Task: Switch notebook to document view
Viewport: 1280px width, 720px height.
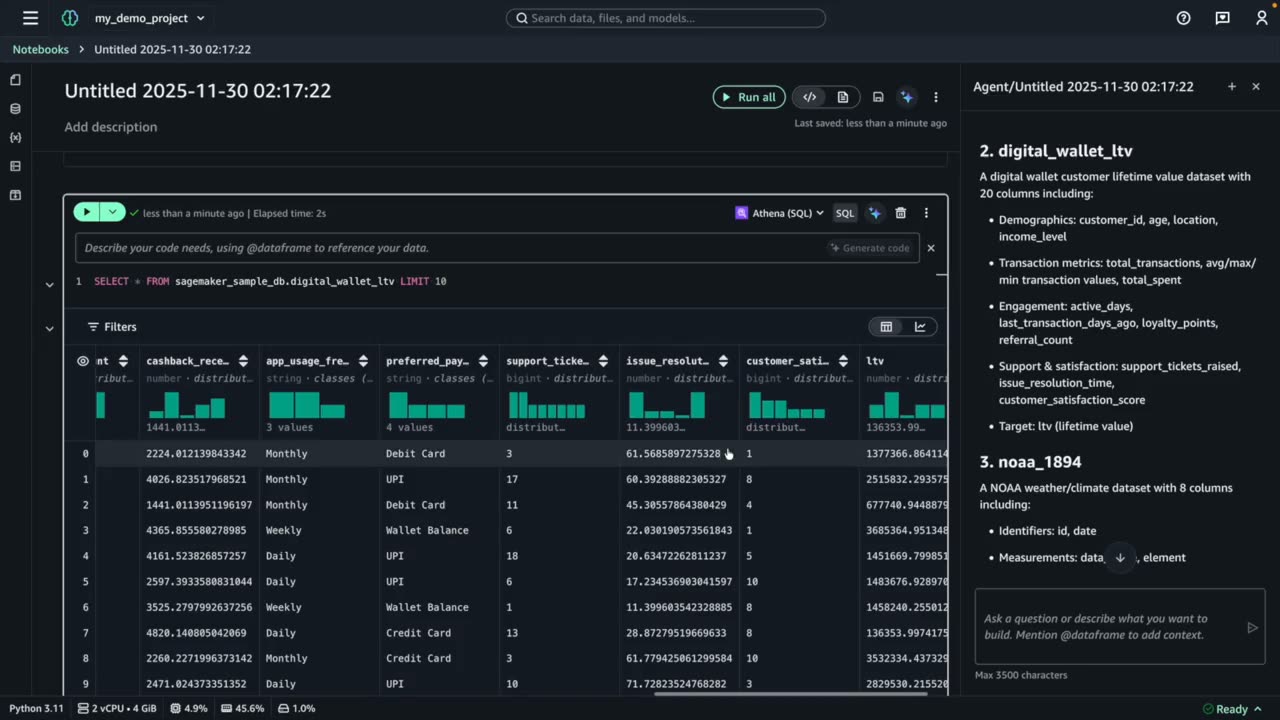Action: pos(843,97)
